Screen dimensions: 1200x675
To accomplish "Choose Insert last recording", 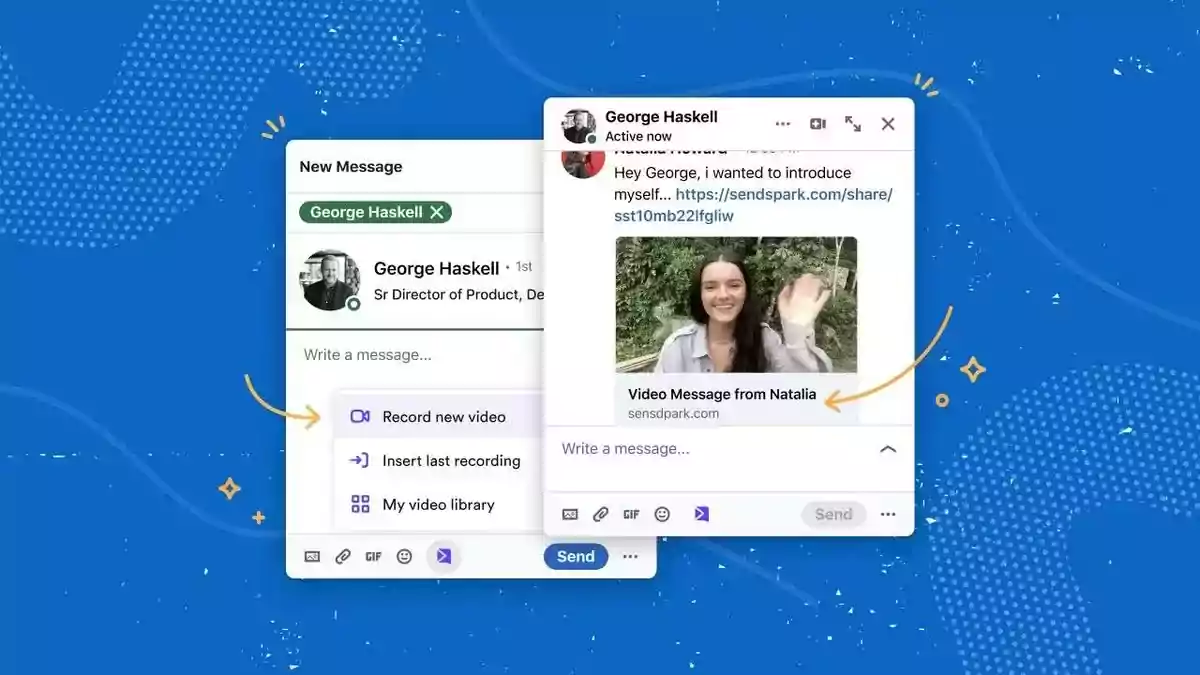I will (x=451, y=461).
